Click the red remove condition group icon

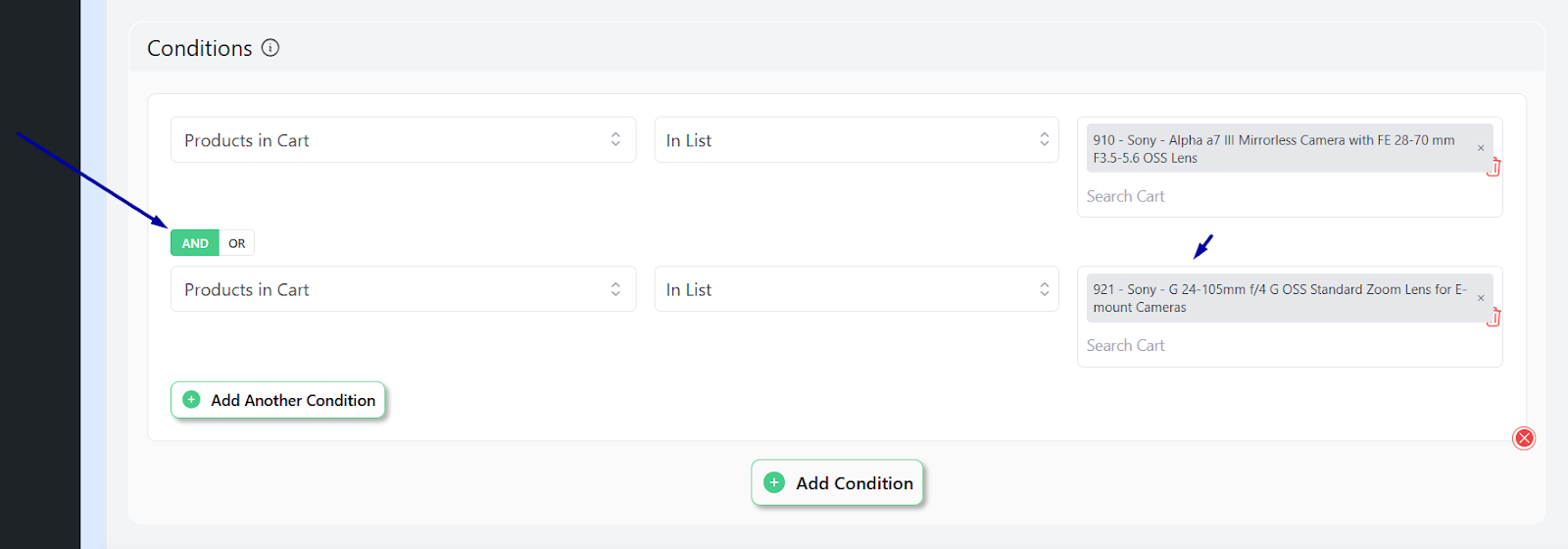tap(1524, 438)
